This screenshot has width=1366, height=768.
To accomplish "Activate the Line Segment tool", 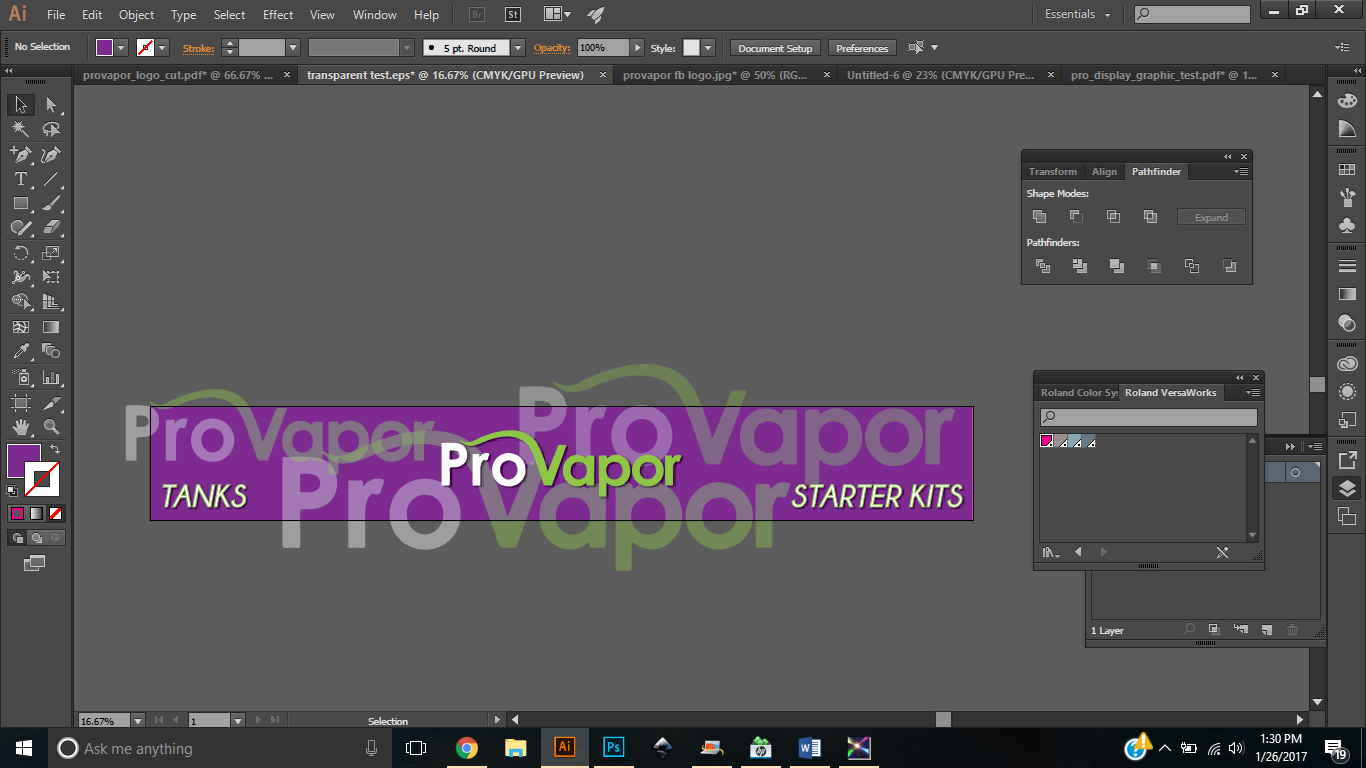I will [51, 179].
